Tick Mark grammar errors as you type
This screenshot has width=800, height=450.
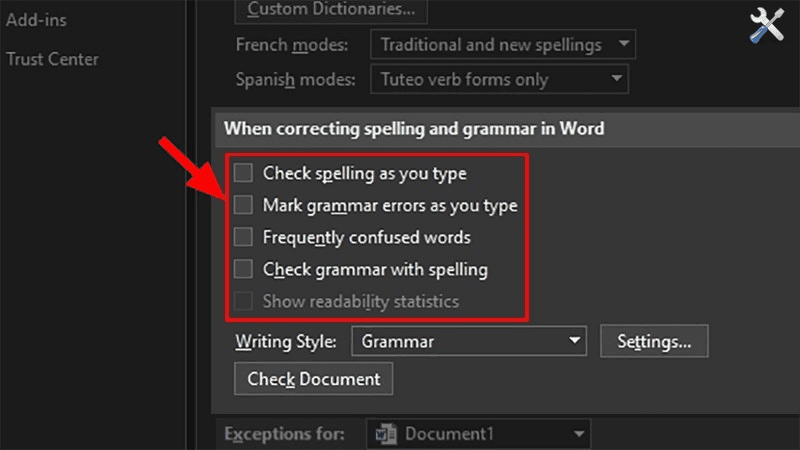click(x=243, y=205)
